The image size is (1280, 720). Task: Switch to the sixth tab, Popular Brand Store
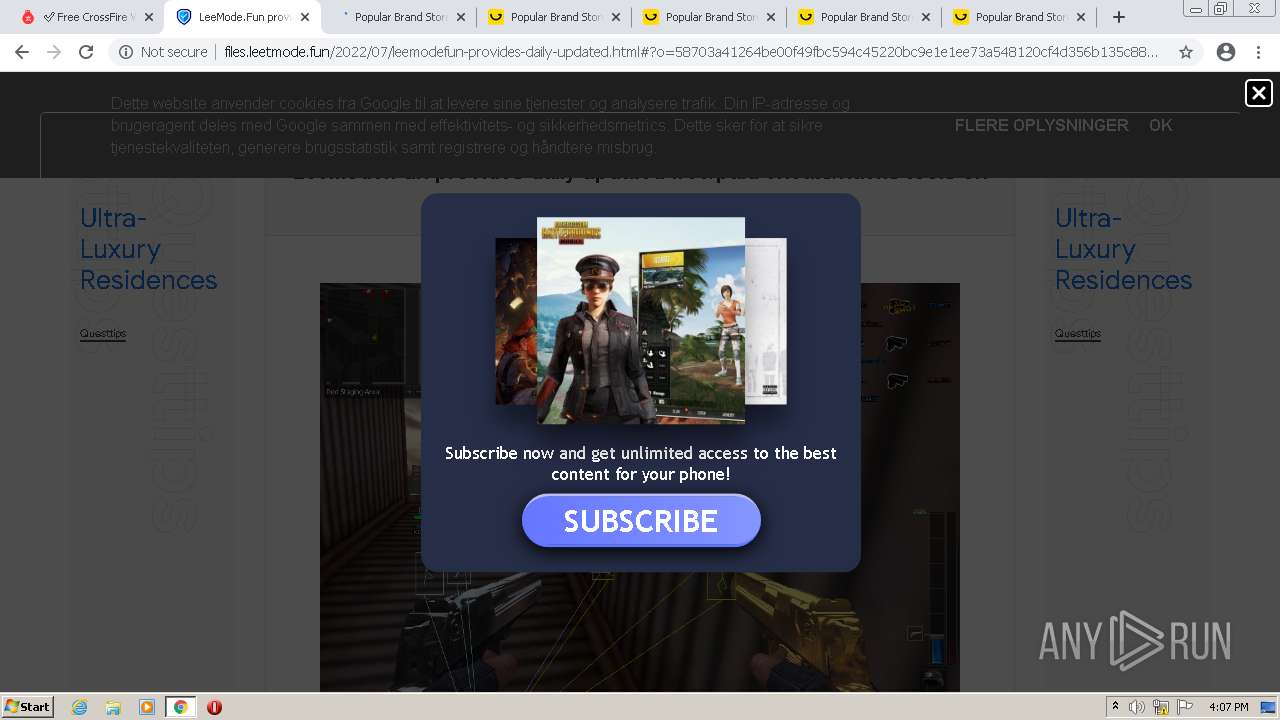coord(865,17)
